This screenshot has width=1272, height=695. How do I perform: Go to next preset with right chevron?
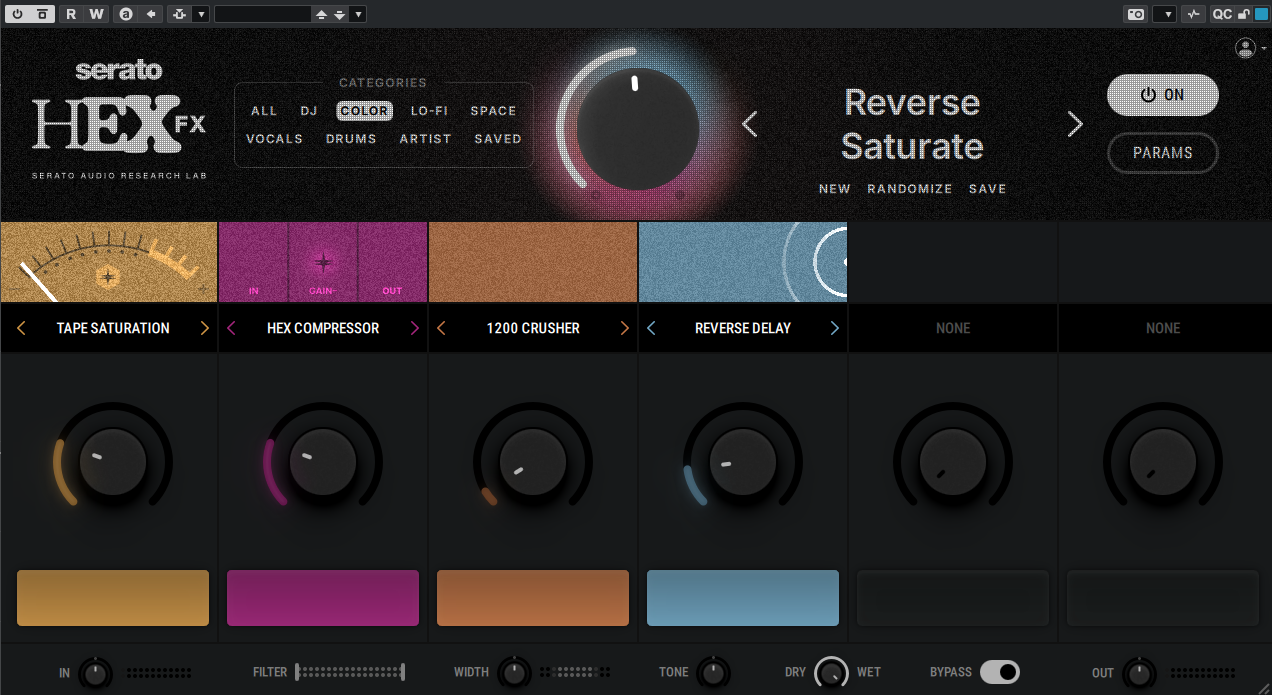(1075, 124)
